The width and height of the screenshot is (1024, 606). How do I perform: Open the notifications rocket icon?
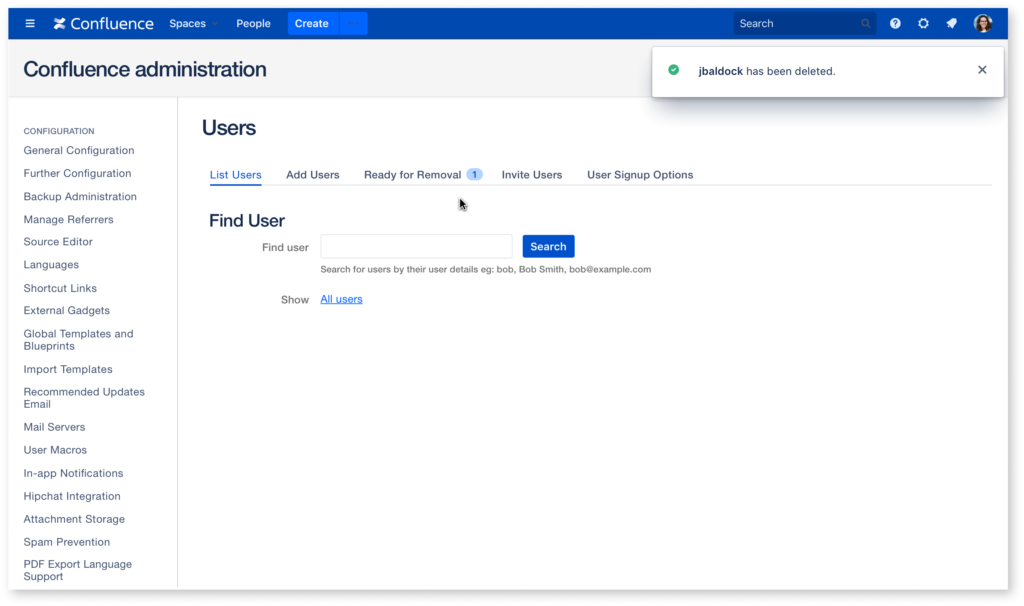click(952, 24)
